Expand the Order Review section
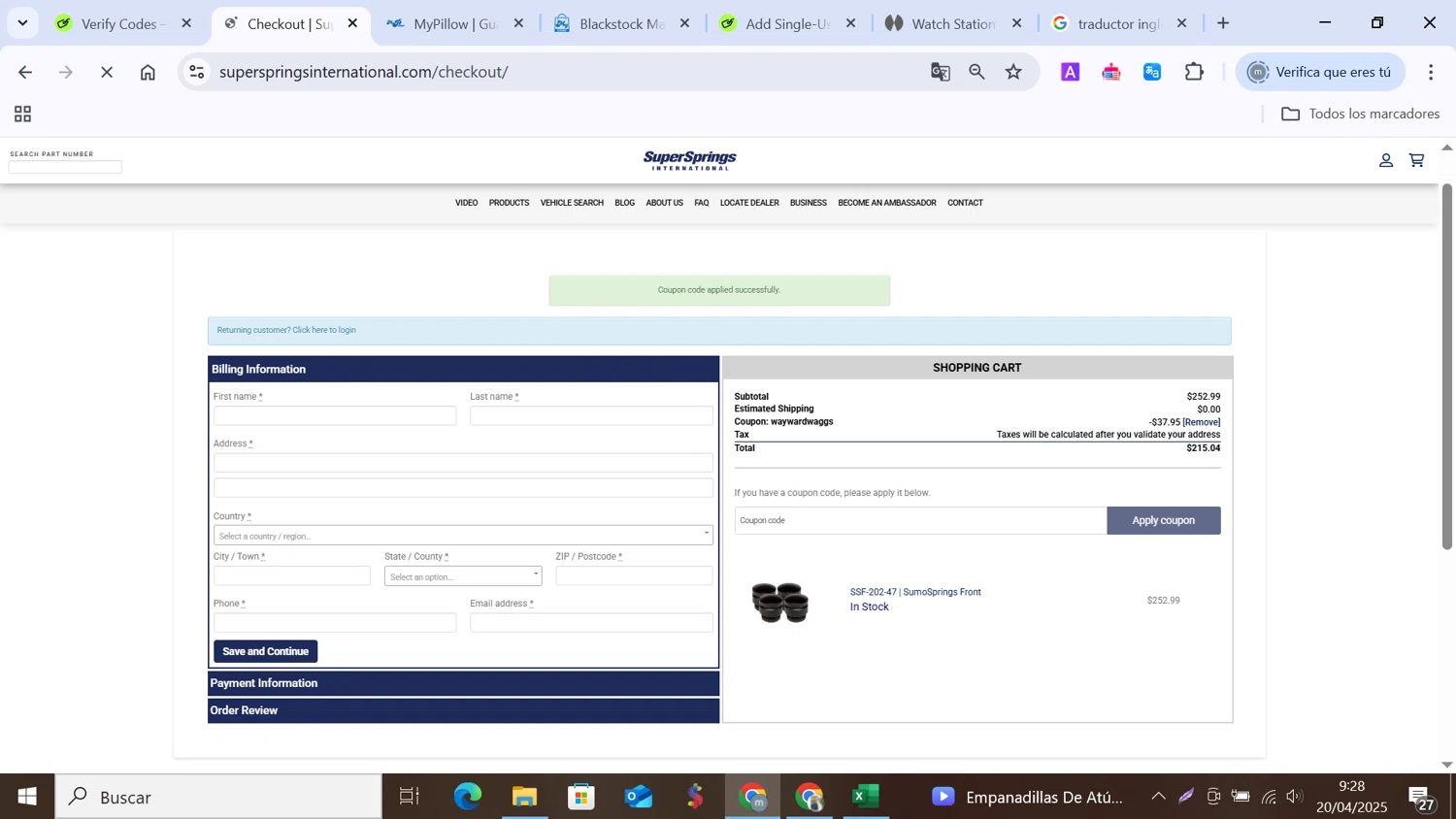This screenshot has height=819, width=1456. 463,710
